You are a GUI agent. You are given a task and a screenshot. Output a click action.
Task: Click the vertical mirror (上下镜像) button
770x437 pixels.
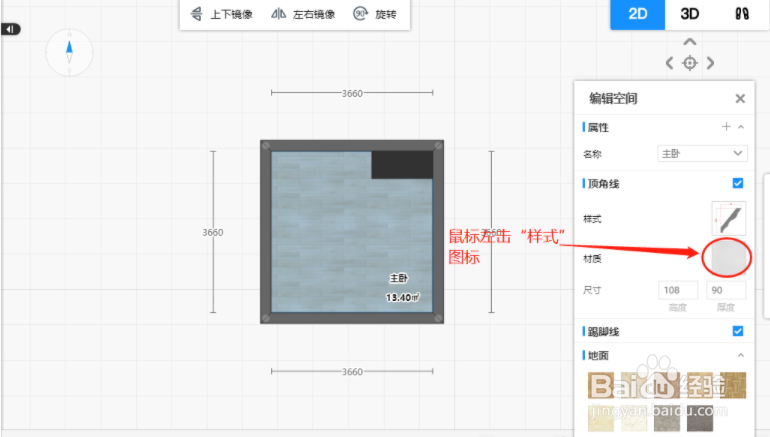coord(221,14)
